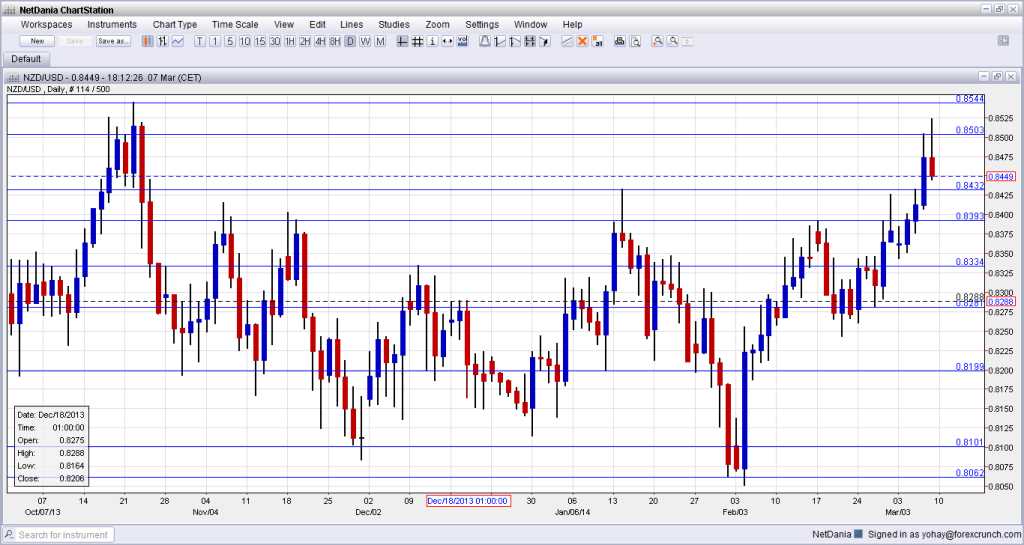Click the 0.8101 horizontal line label

[970, 442]
